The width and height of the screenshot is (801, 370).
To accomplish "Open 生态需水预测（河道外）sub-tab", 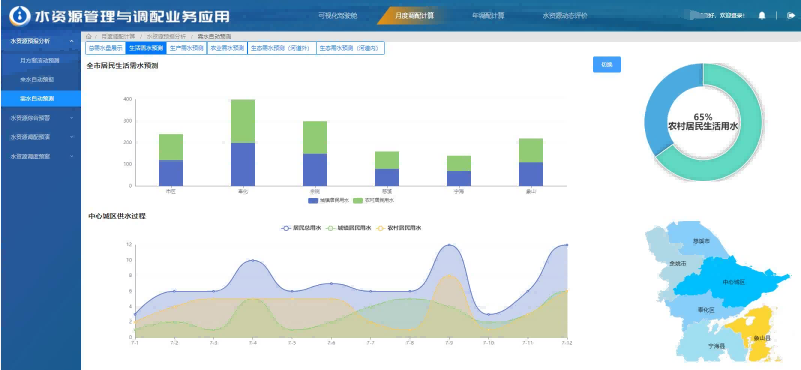I will point(282,48).
